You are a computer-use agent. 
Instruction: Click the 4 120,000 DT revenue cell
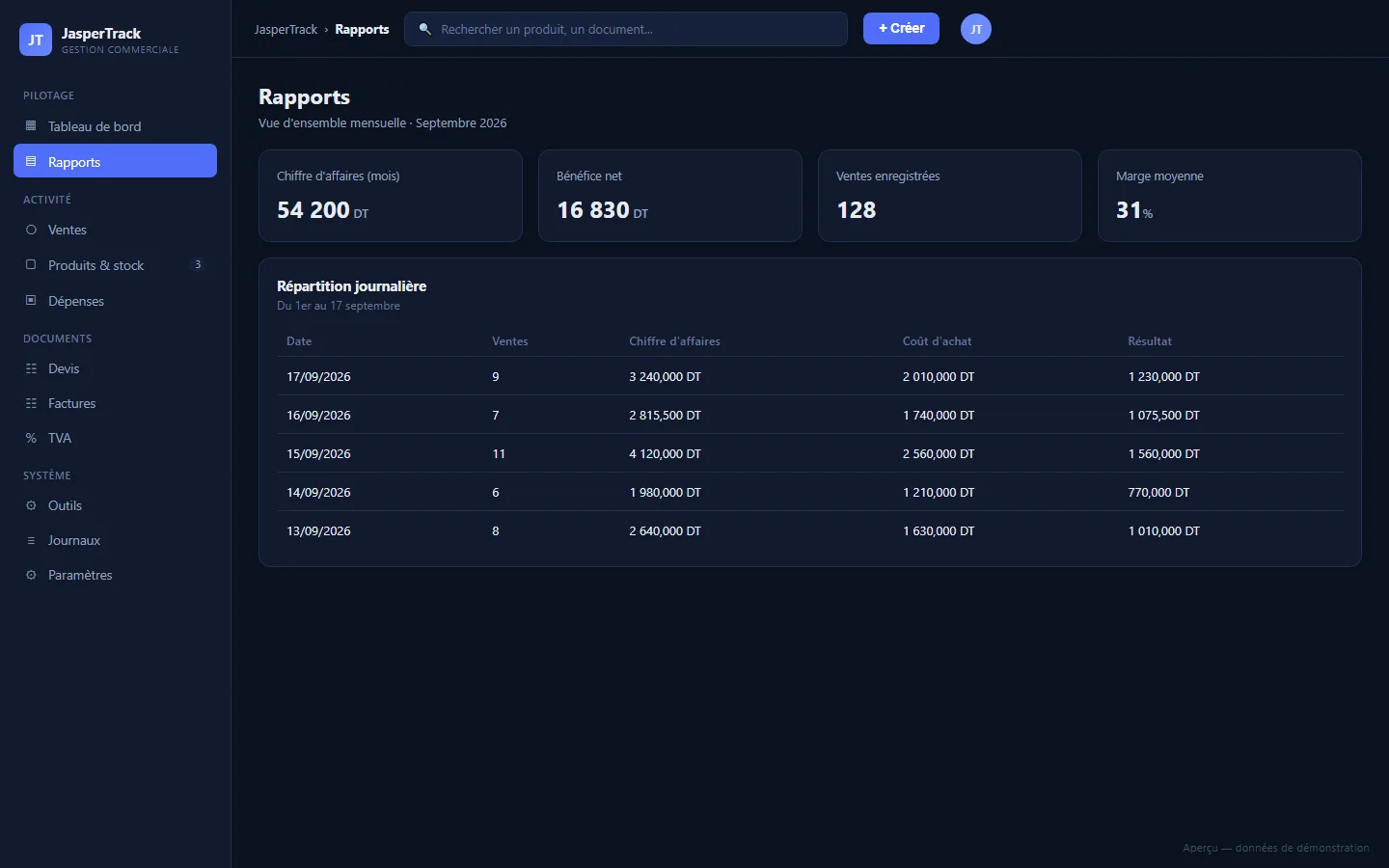click(665, 454)
